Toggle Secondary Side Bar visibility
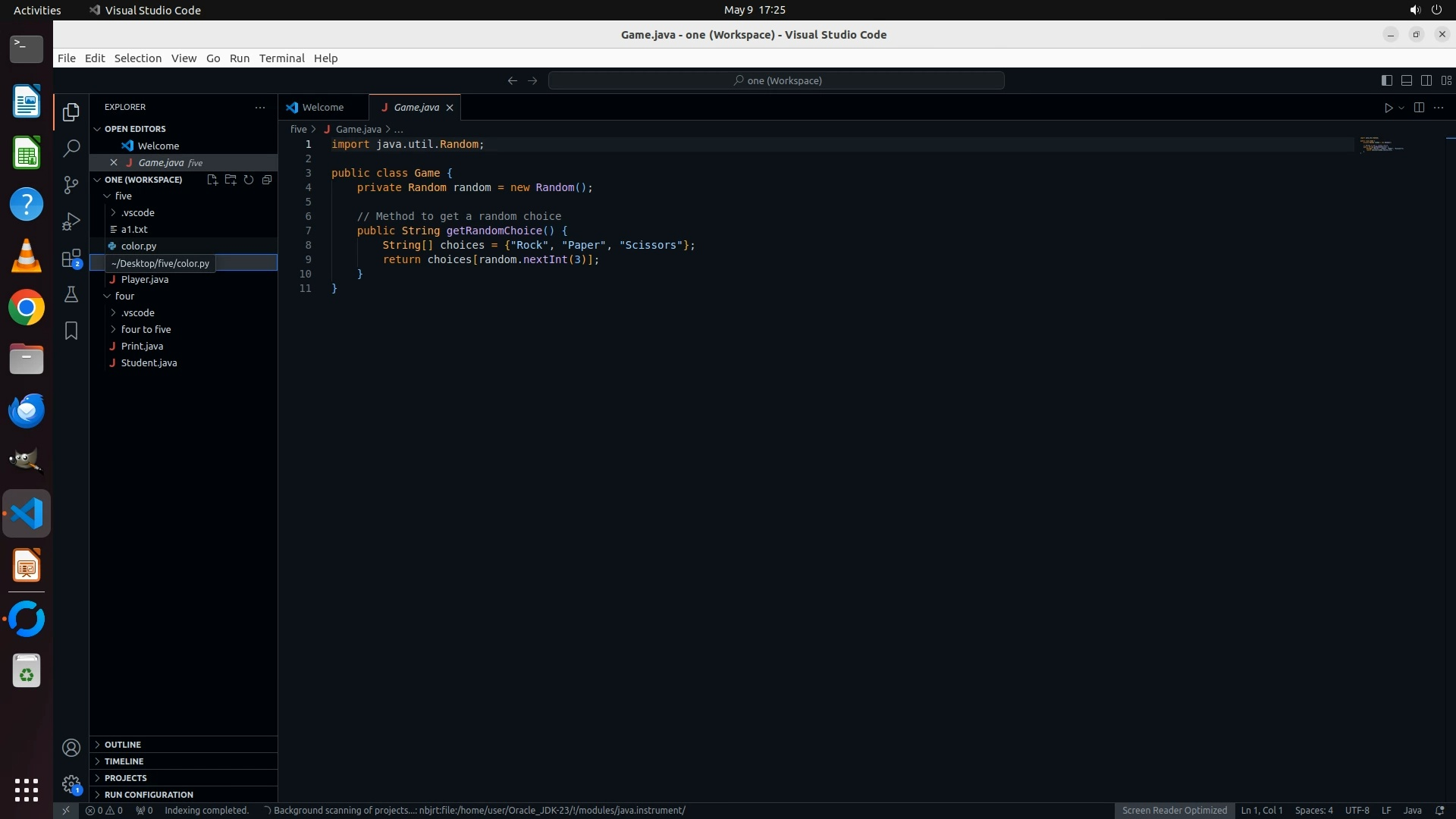The image size is (1456, 819). click(x=1426, y=80)
